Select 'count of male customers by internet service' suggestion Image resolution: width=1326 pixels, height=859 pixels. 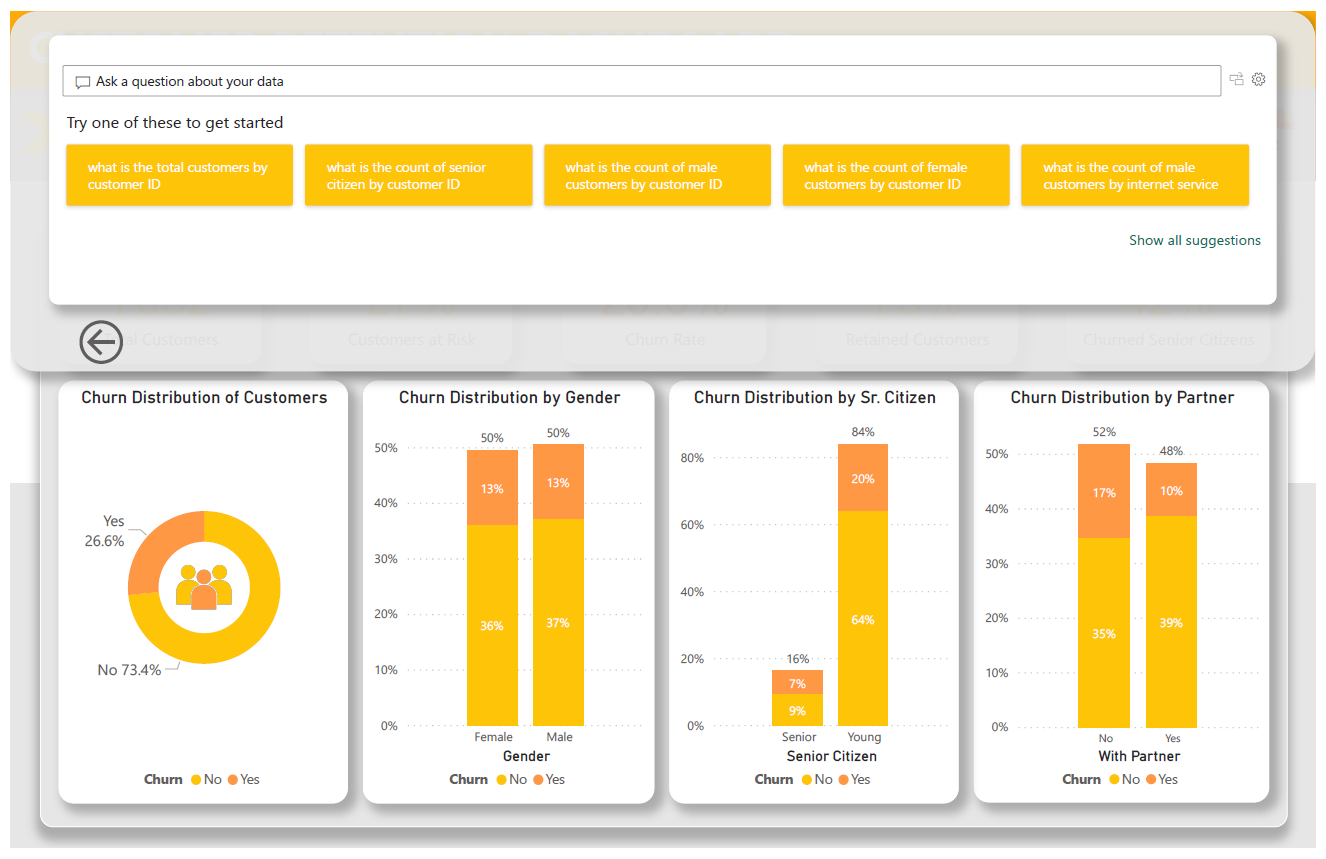point(1135,175)
